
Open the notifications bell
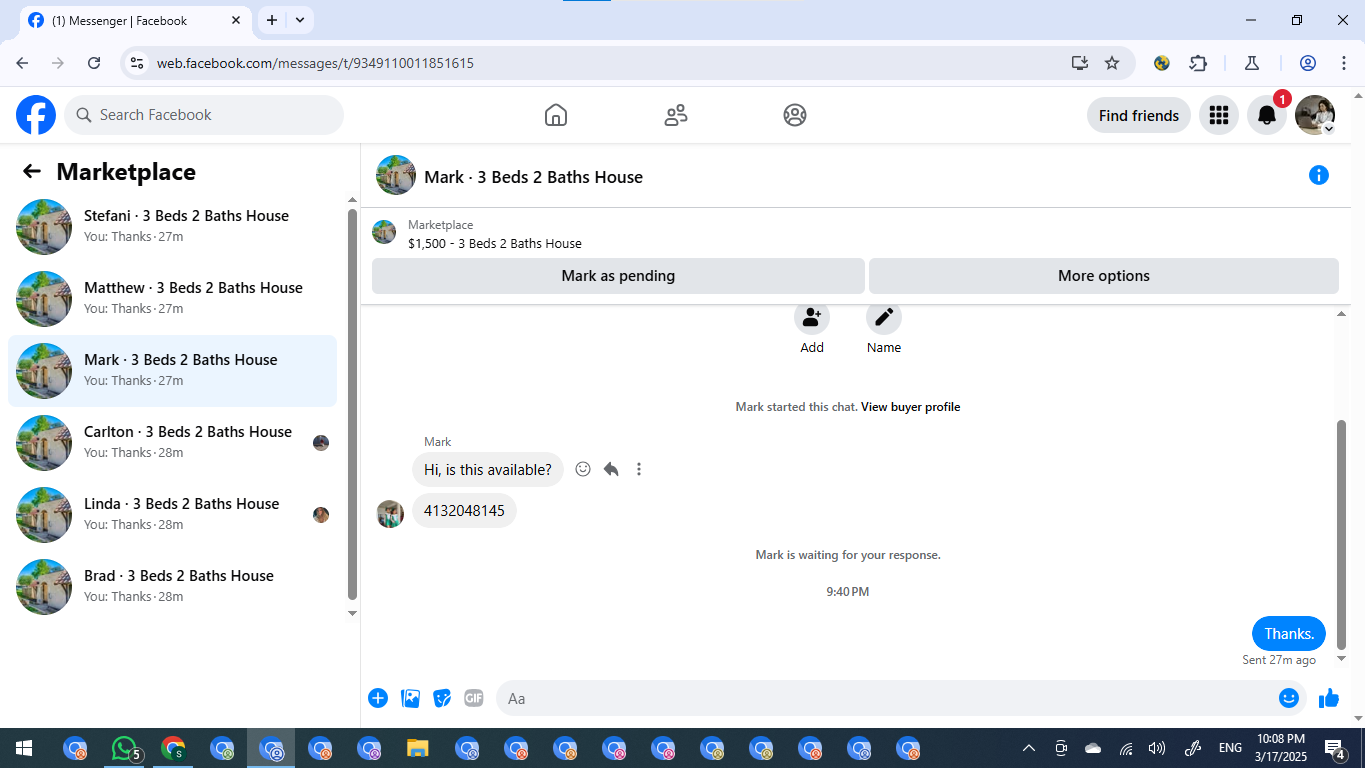pyautogui.click(x=1267, y=115)
